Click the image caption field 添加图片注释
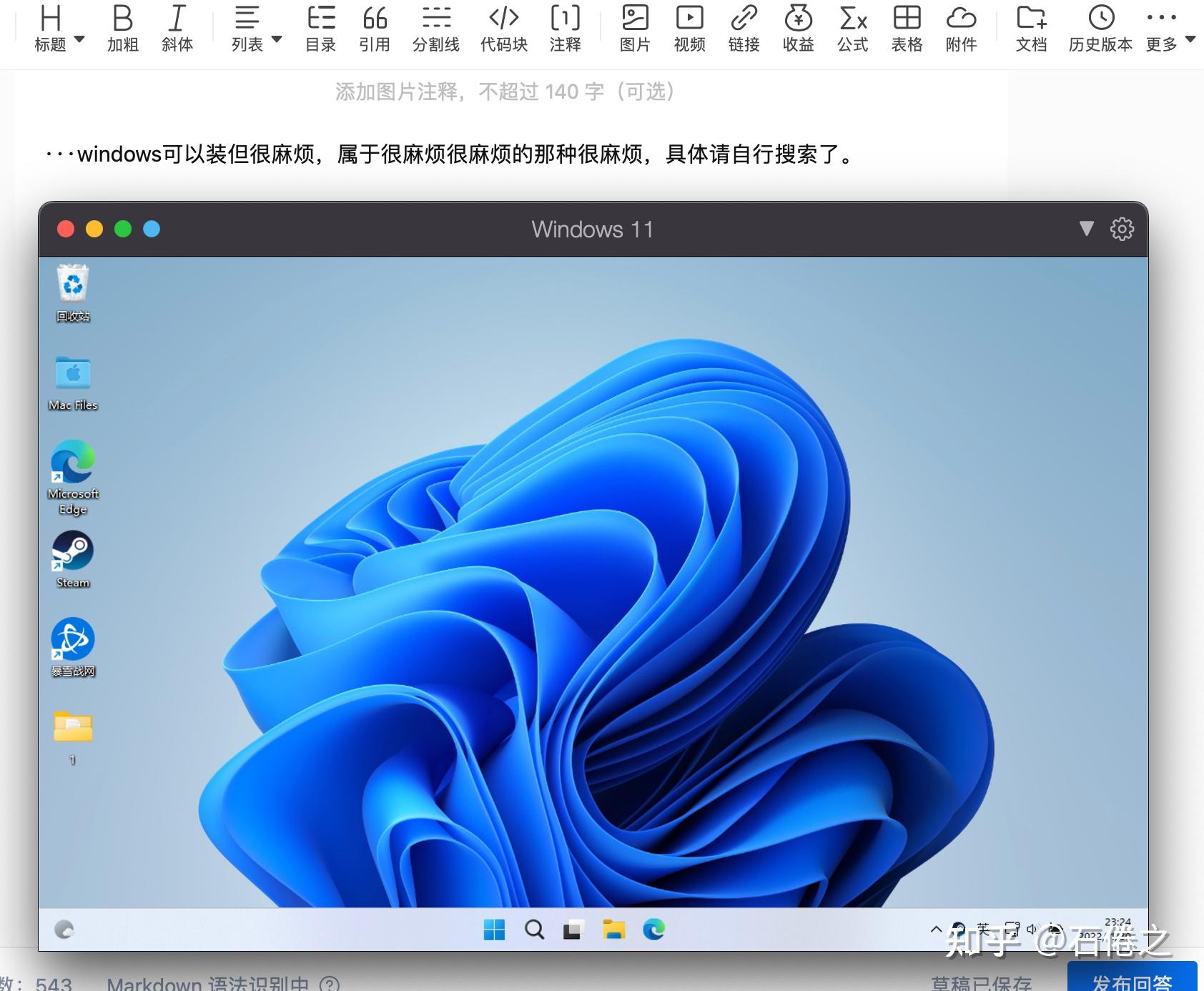1204x991 pixels. click(505, 92)
